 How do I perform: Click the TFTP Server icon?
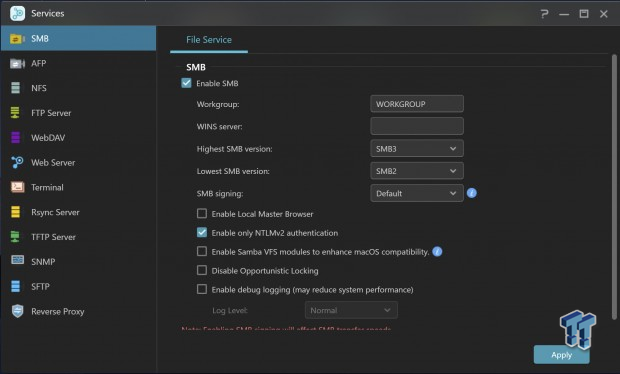coord(15,236)
